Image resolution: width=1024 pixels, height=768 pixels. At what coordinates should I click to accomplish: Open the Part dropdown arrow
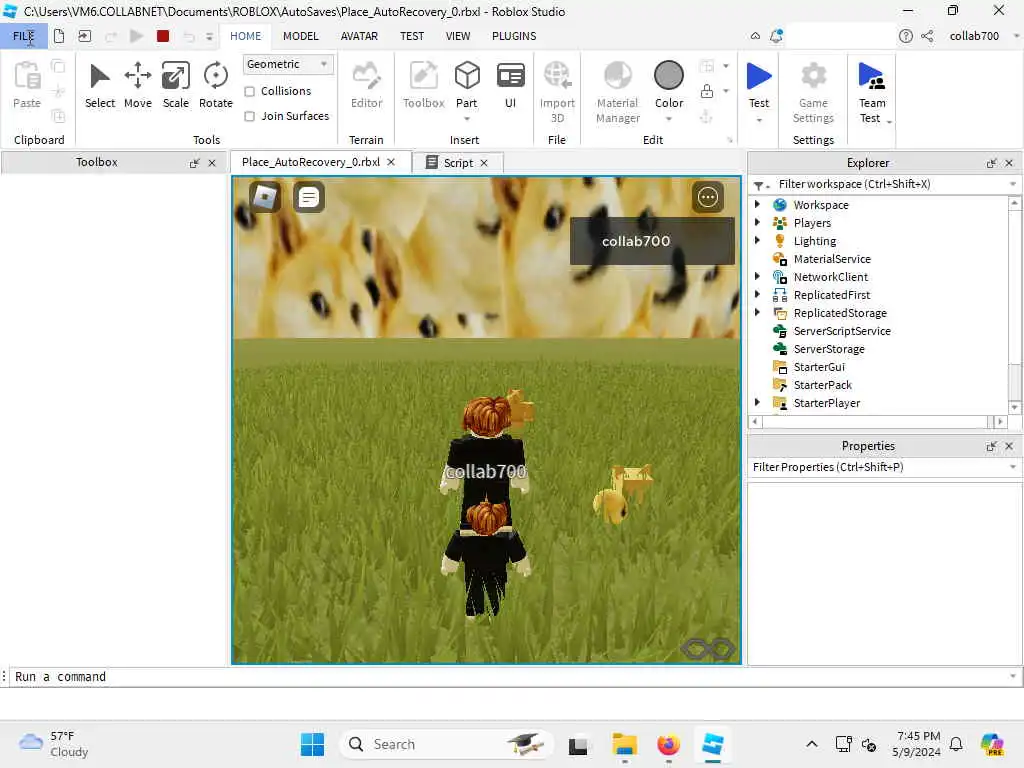click(466, 119)
